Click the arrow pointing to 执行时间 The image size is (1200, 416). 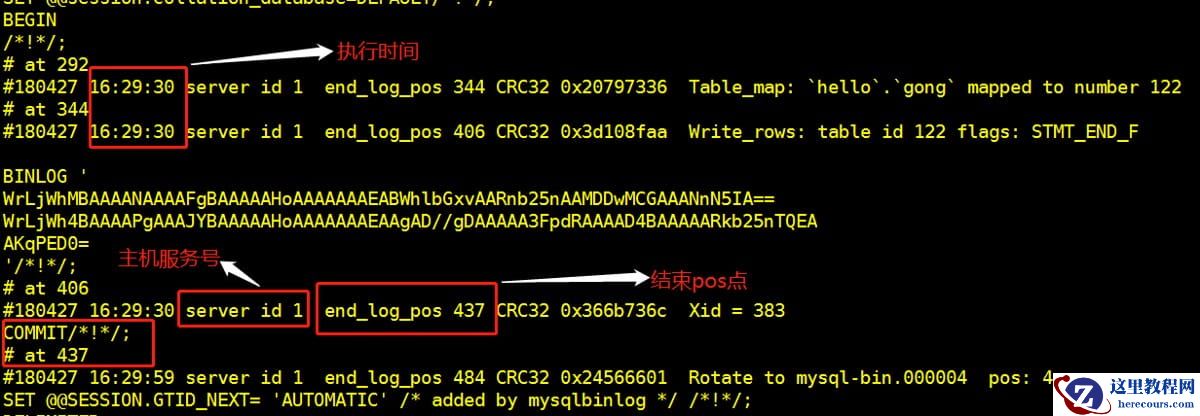[x=260, y=57]
